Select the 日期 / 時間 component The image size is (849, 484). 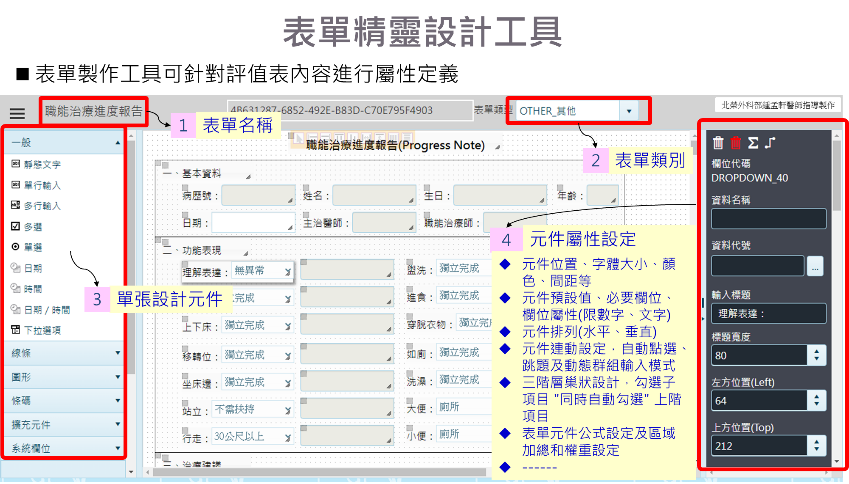(x=41, y=310)
